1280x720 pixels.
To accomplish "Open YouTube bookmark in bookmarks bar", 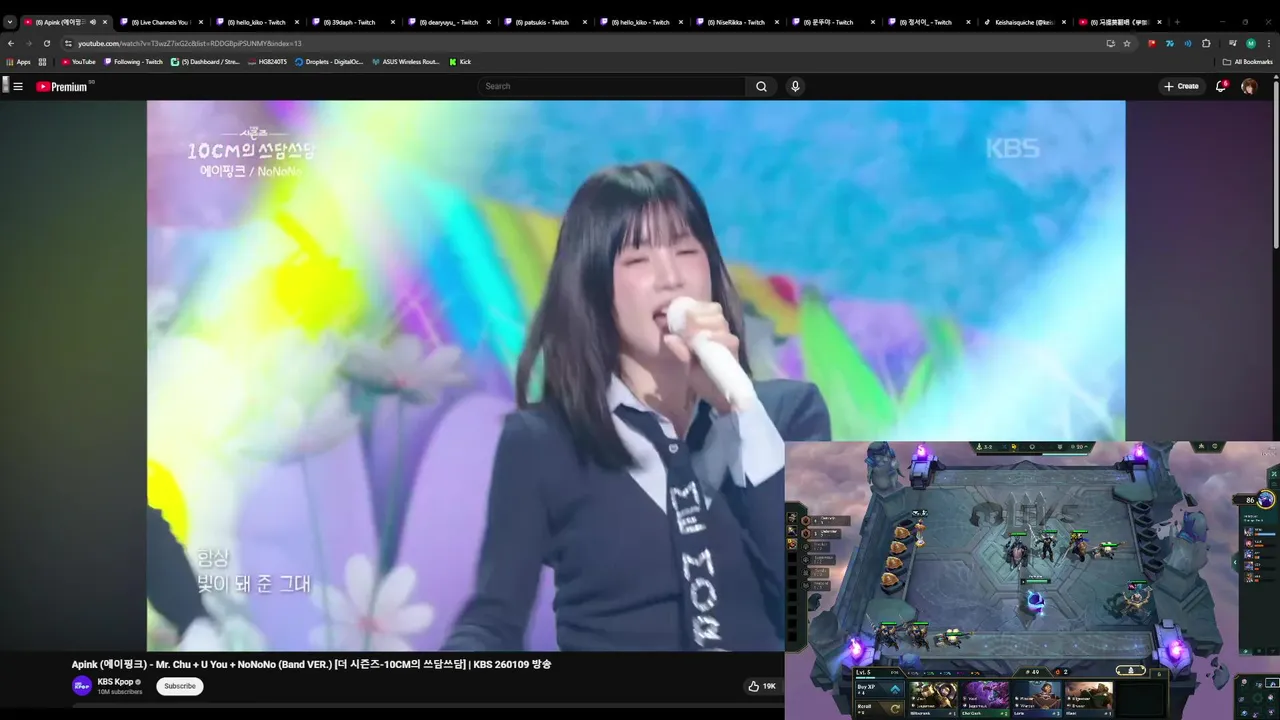I will coord(79,62).
